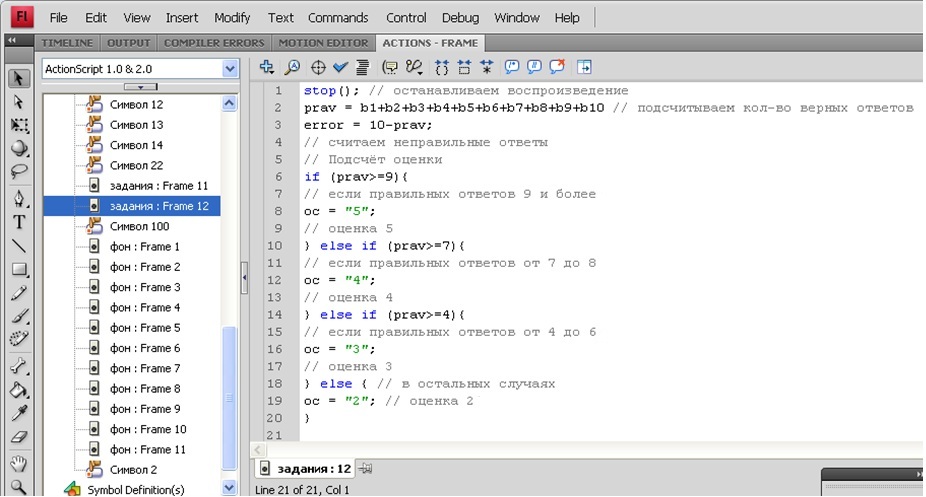Screen dimensions: 926x497
Task: Select the Bone tool
Action: (x=19, y=367)
